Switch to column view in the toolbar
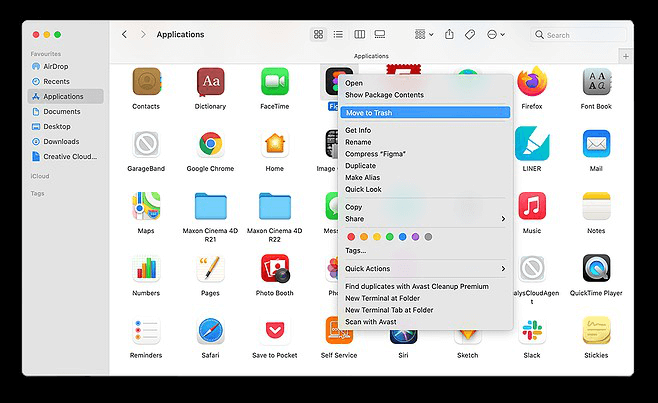Screen dimensions: 658x403 point(360,34)
